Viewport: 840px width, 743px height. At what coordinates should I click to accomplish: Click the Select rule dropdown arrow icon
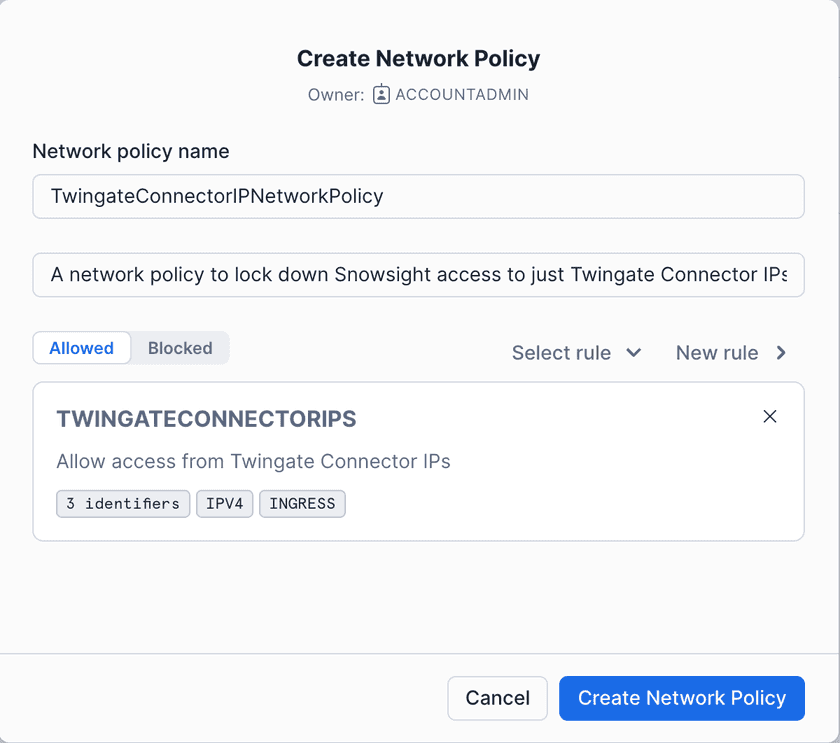[x=634, y=353]
